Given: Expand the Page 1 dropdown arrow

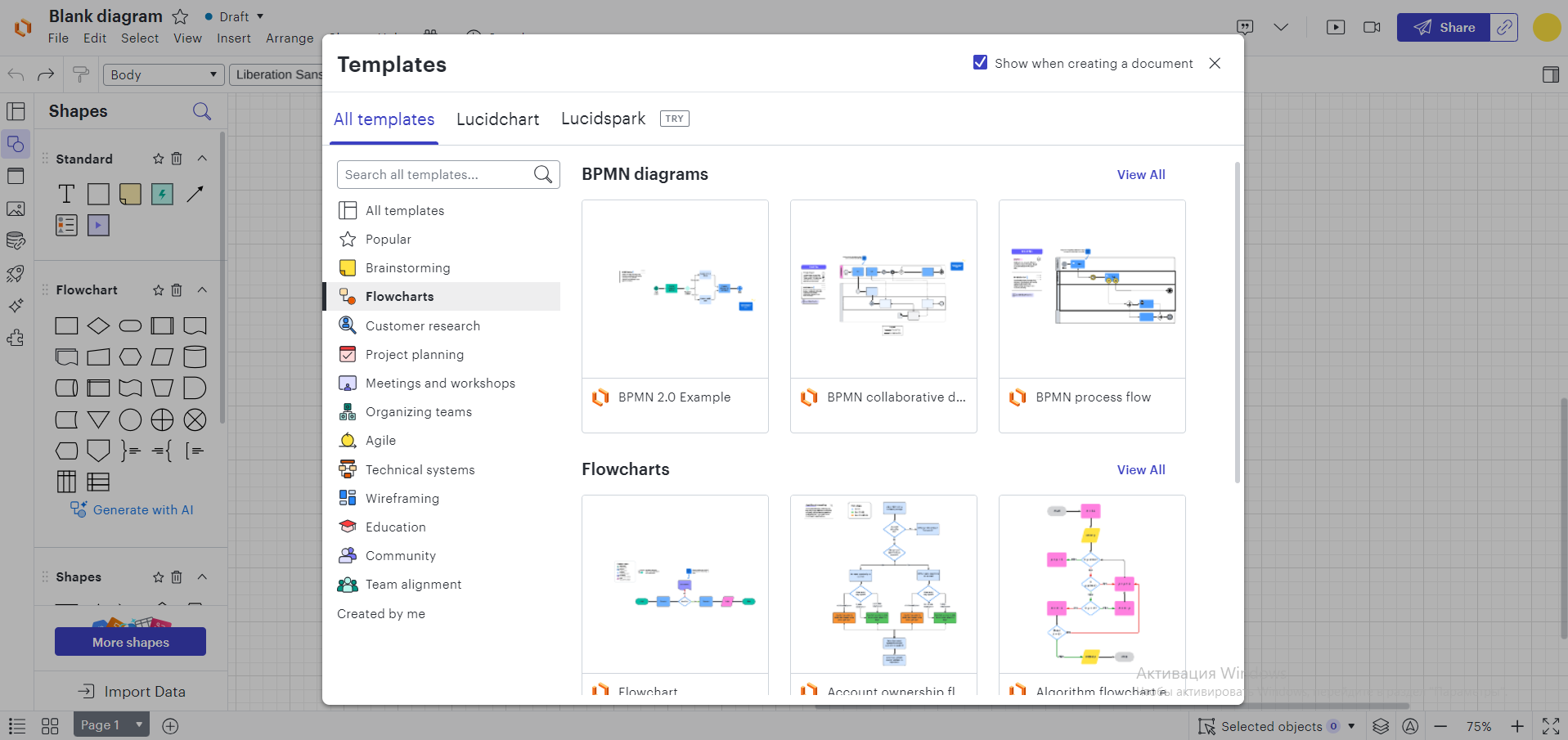Looking at the screenshot, I should click(139, 724).
